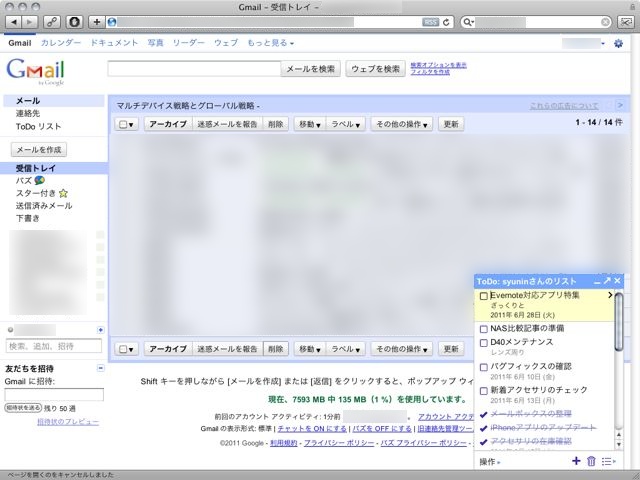Go back with the browser back arrow
This screenshot has height=480, width=640.
coord(14,22)
